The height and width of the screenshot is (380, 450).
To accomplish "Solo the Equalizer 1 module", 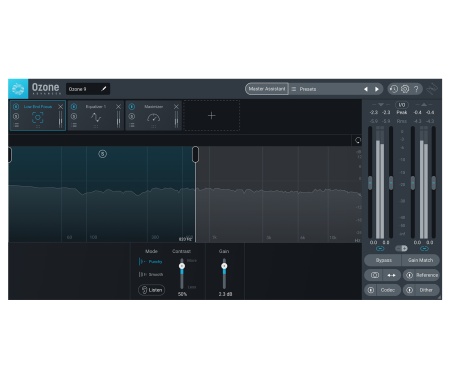I will [x=74, y=116].
